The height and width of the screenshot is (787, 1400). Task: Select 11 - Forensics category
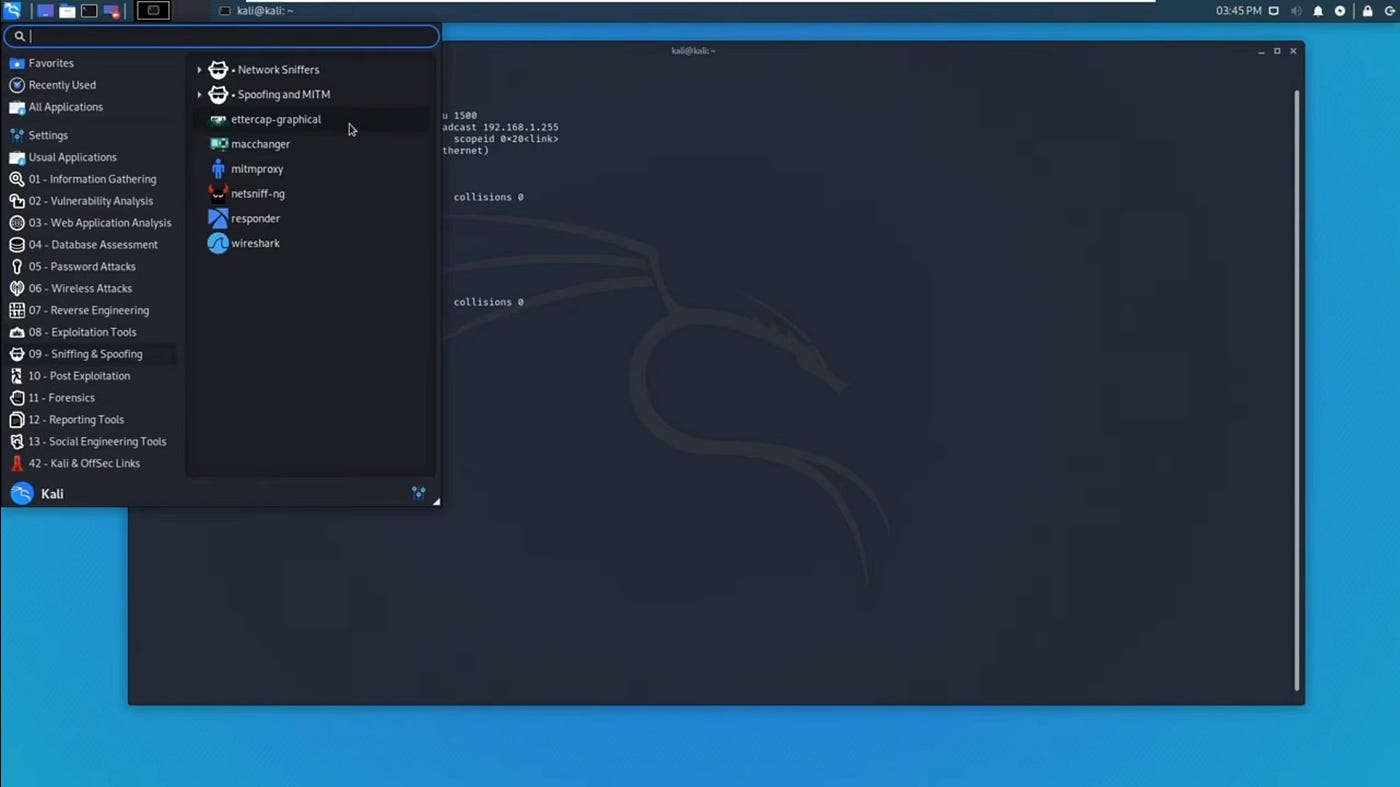tap(92, 398)
